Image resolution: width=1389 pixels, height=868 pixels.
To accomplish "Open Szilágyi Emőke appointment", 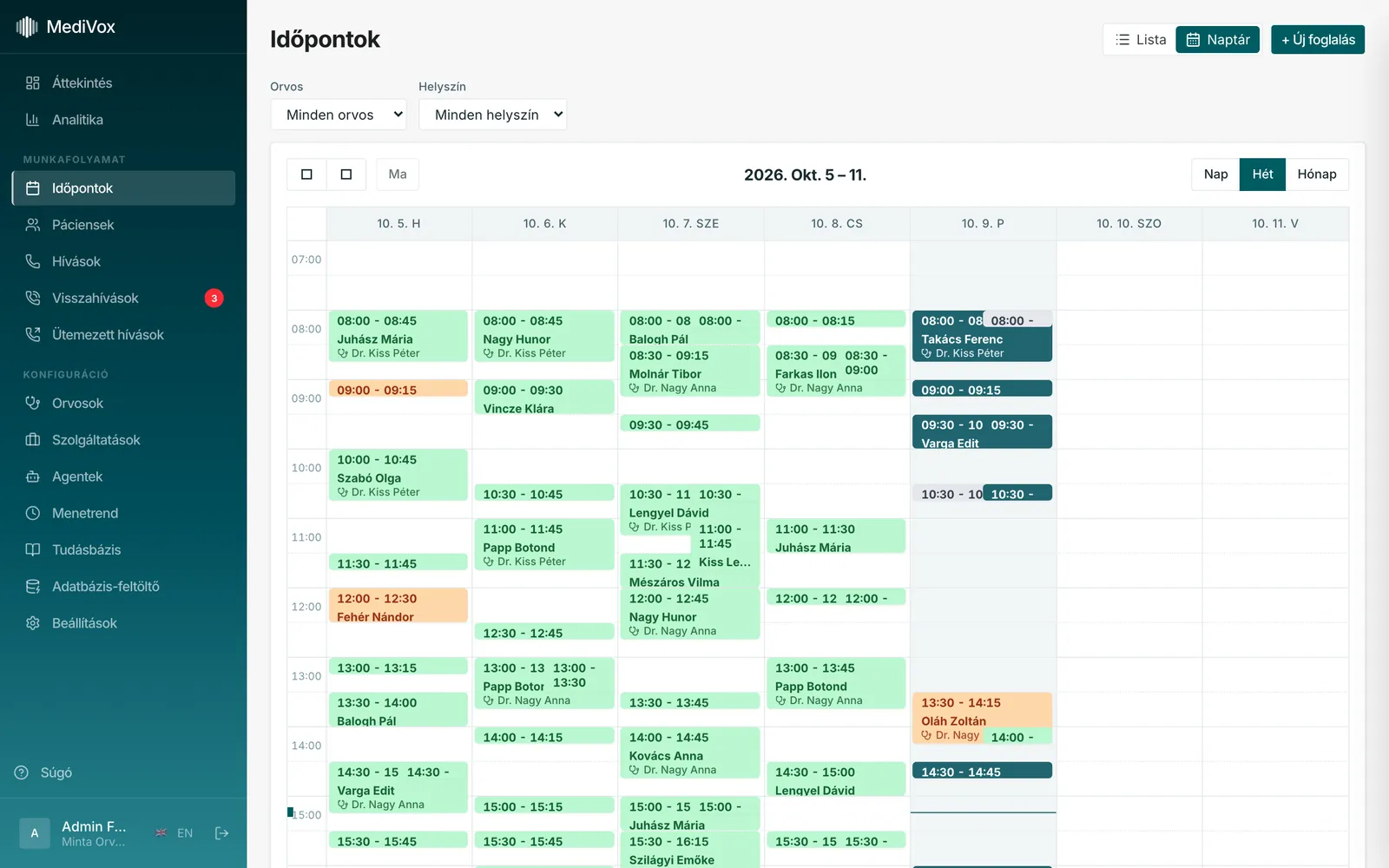I will click(x=689, y=850).
